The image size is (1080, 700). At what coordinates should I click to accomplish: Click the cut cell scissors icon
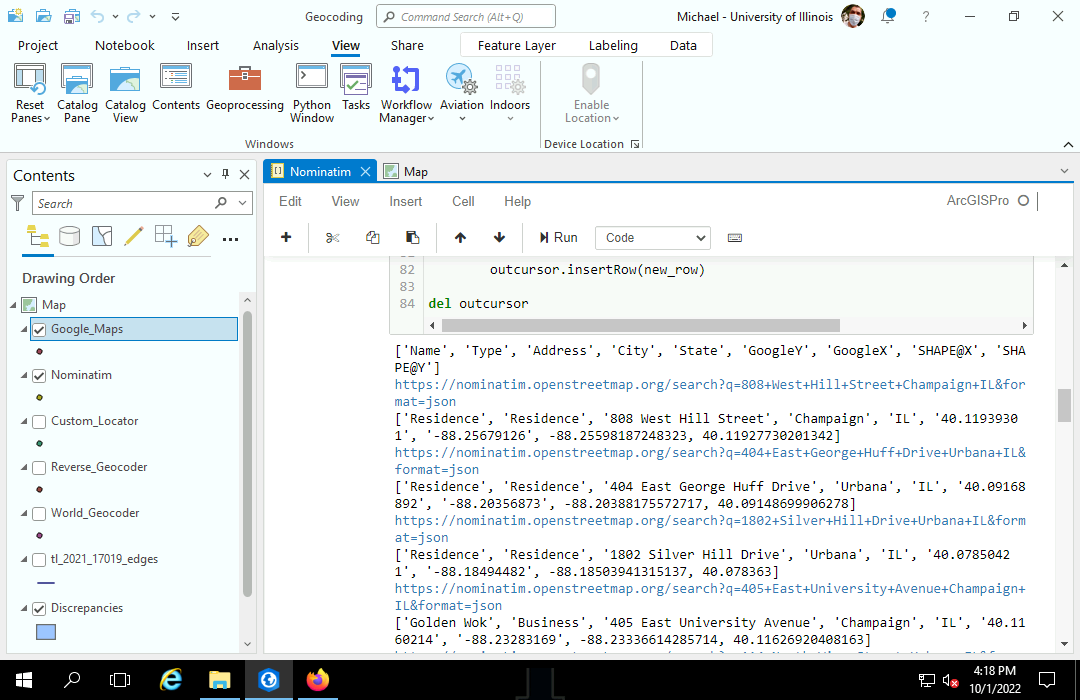pyautogui.click(x=333, y=237)
